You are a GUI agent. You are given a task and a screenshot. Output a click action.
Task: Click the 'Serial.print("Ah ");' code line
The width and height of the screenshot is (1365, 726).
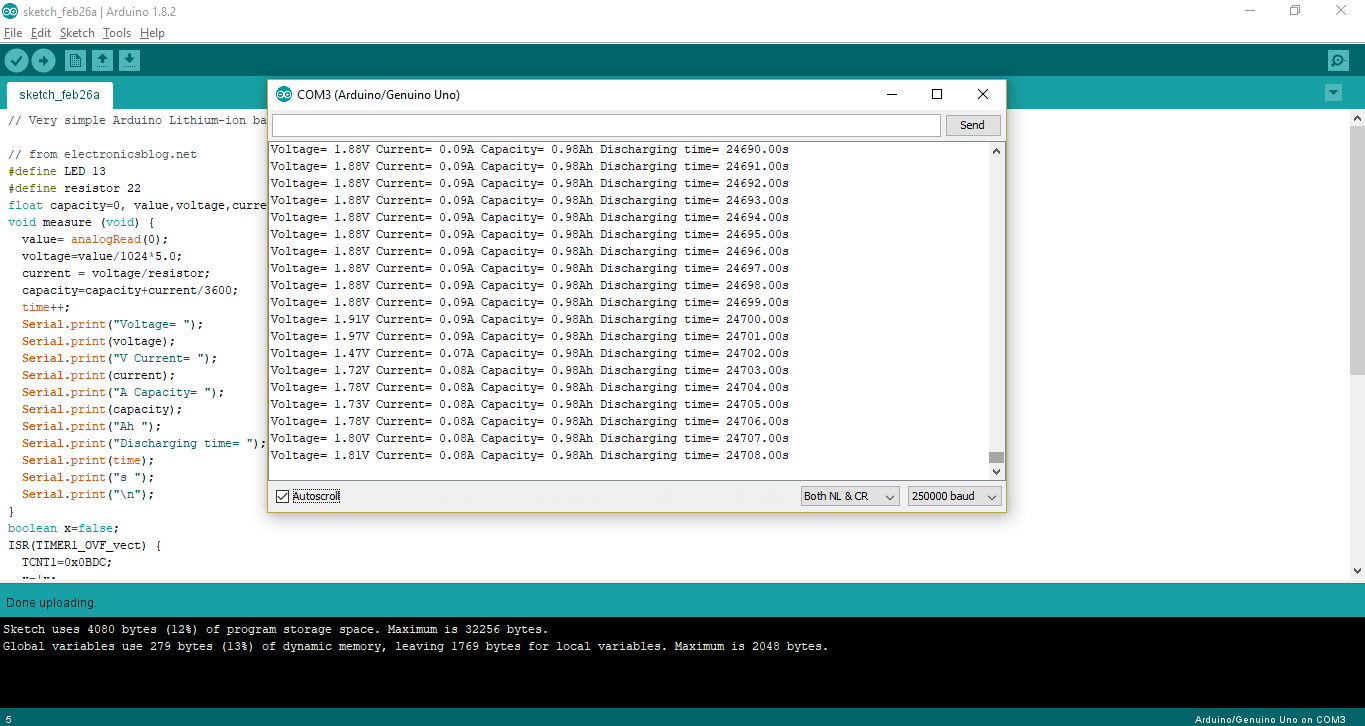coord(92,426)
